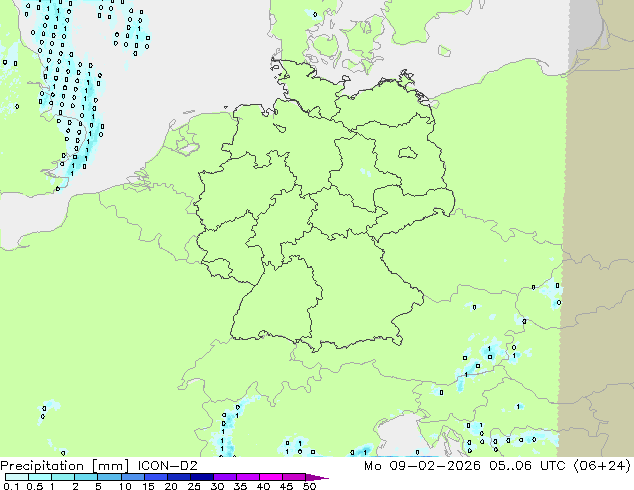The image size is (634, 490).
Task: Click the 30–35 mm purple legend box
Action: (x=225, y=477)
